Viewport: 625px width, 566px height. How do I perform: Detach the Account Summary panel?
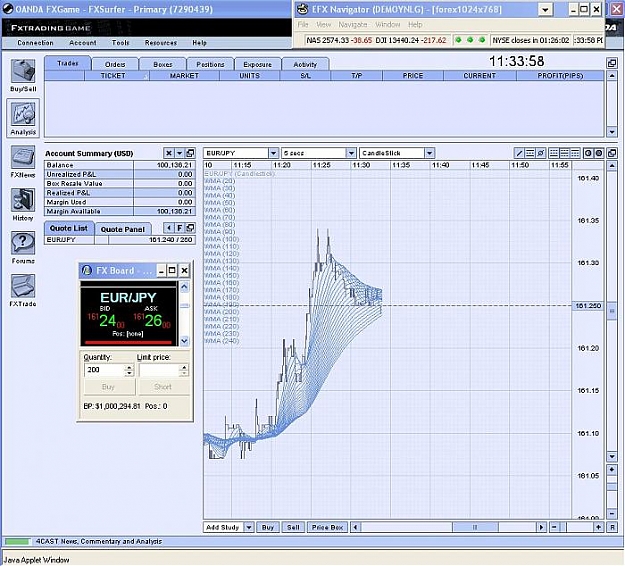(x=190, y=153)
